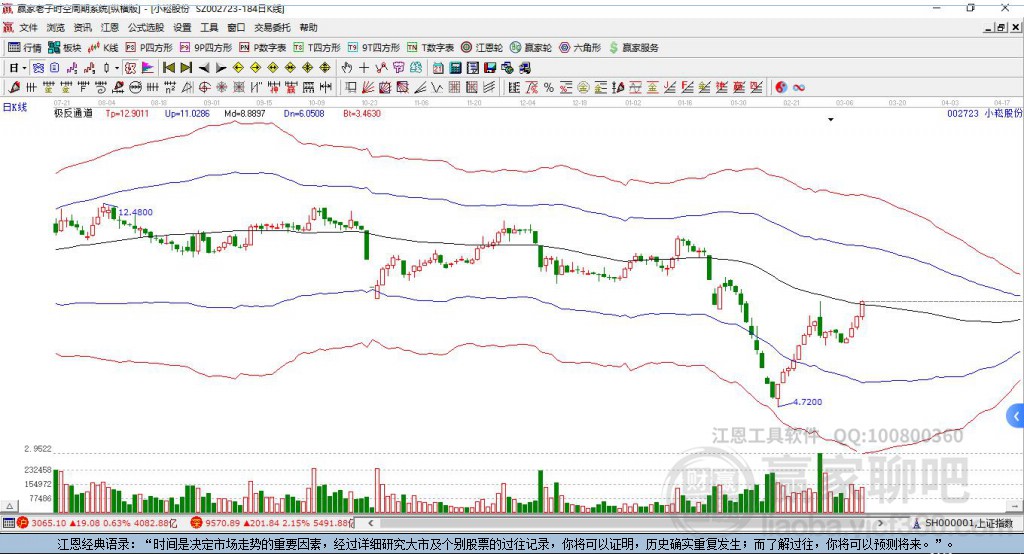
Task: Click the 4.7200 low price label
Action: point(807,402)
